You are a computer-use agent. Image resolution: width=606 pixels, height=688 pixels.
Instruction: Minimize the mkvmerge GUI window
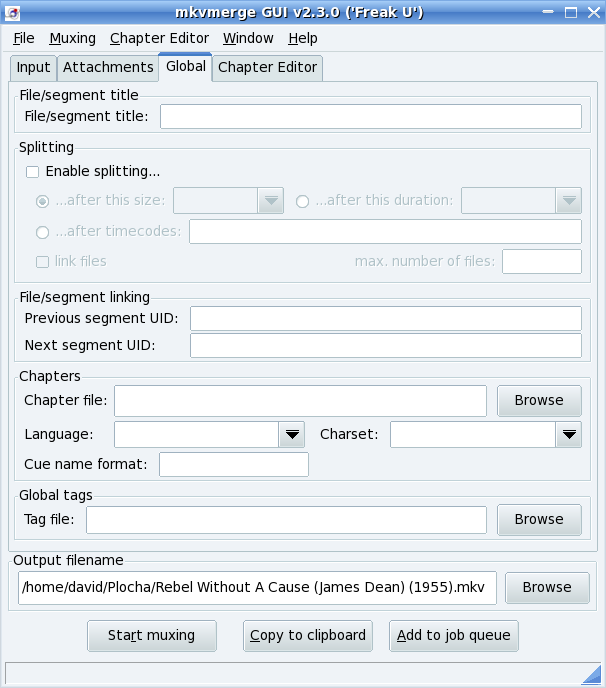tap(548, 12)
